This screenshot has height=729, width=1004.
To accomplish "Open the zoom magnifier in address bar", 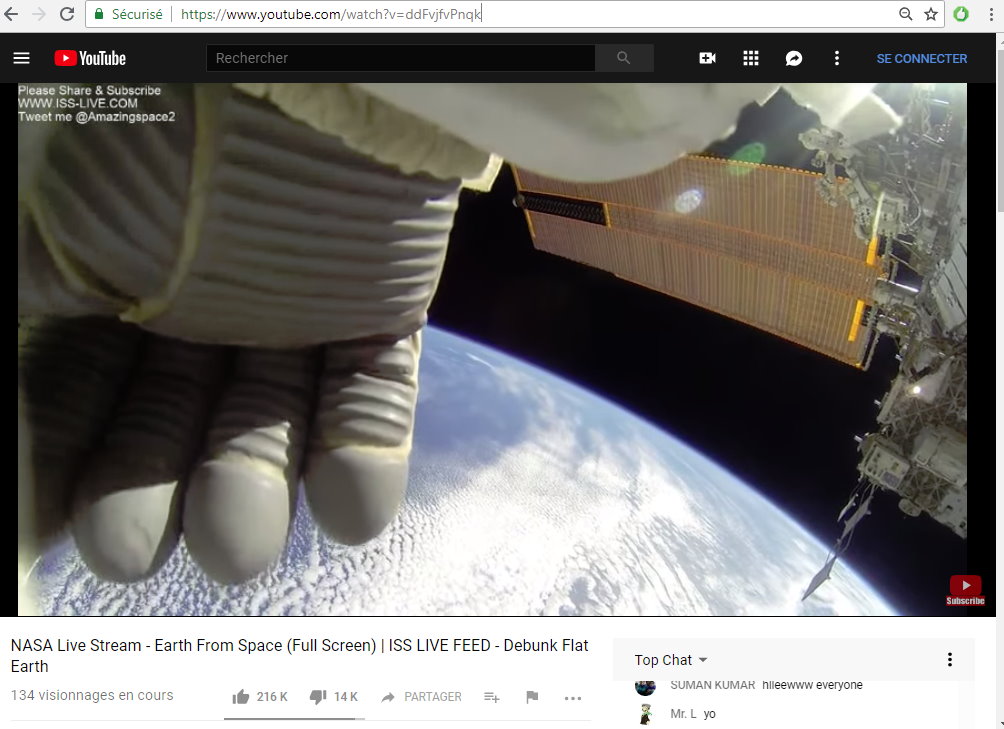I will click(x=905, y=14).
